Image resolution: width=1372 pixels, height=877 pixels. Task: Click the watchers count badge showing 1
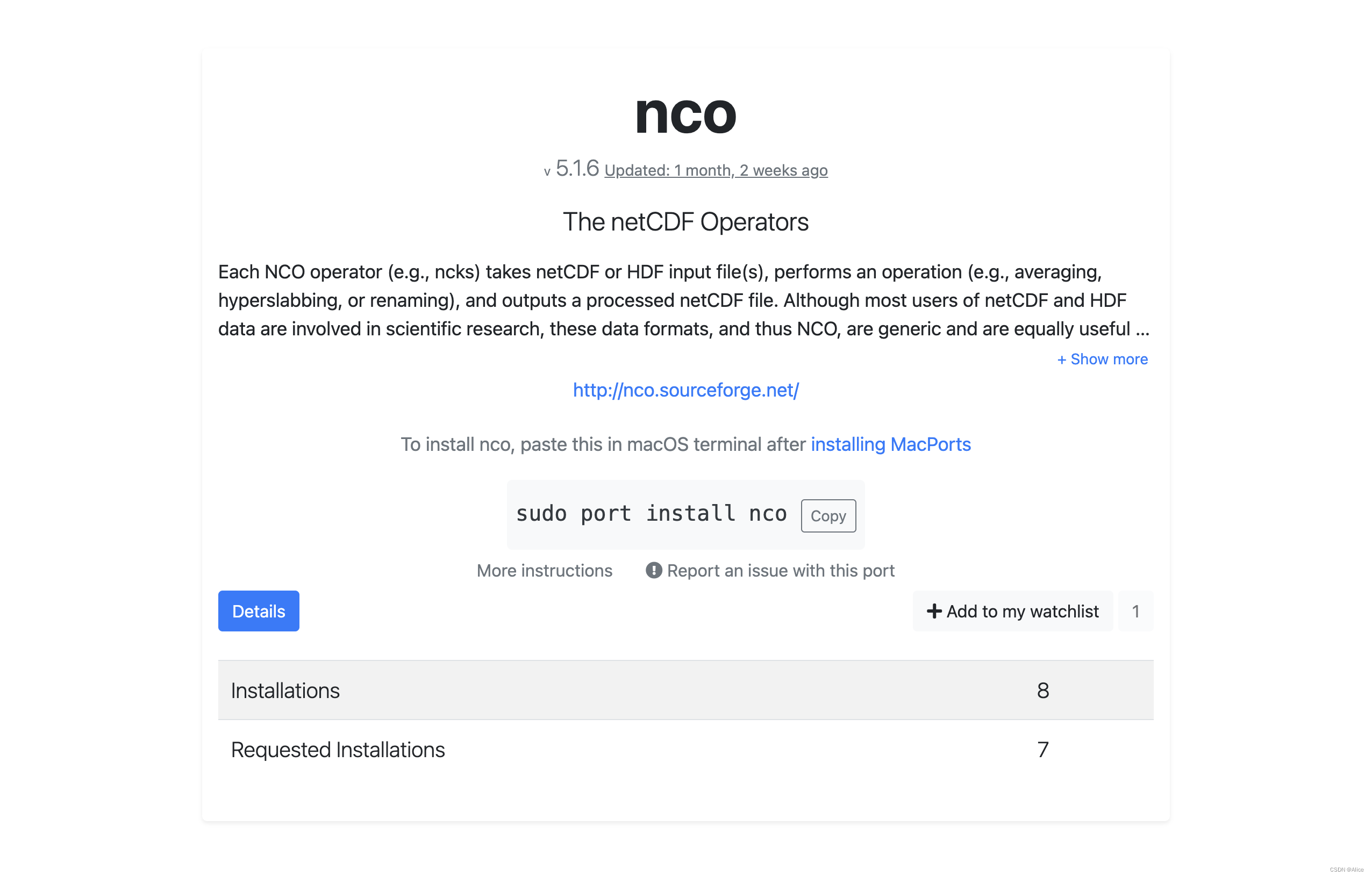click(1135, 611)
